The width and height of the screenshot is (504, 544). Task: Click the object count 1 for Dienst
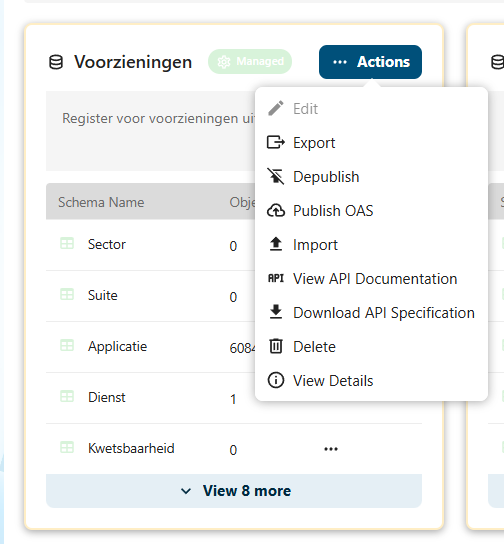point(233,399)
